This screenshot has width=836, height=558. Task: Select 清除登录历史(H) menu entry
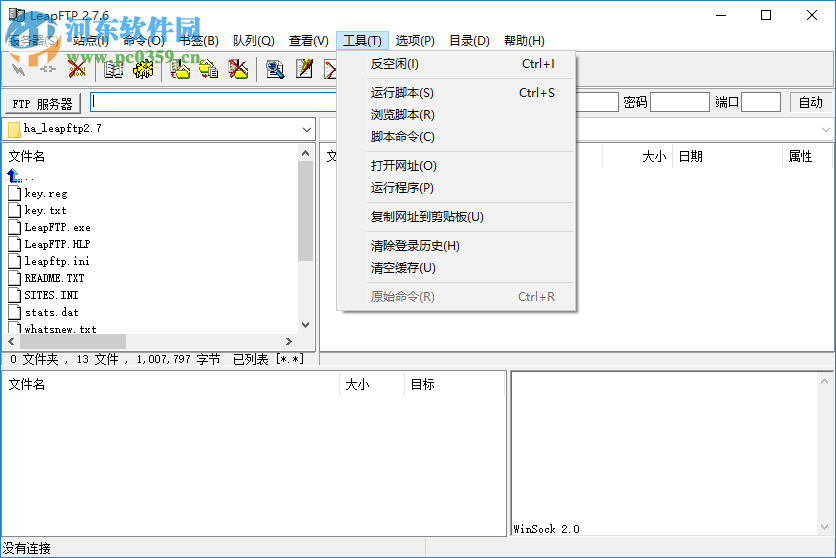tap(456, 246)
